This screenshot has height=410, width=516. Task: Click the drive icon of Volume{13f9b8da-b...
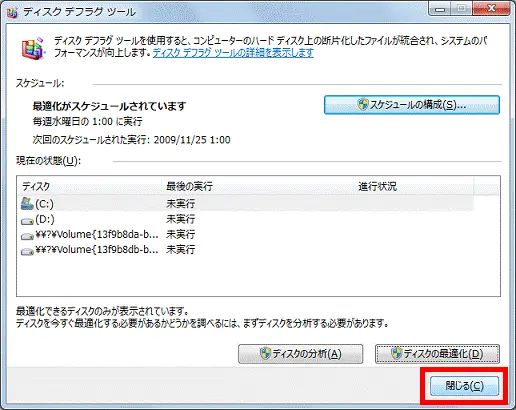[x=27, y=236]
